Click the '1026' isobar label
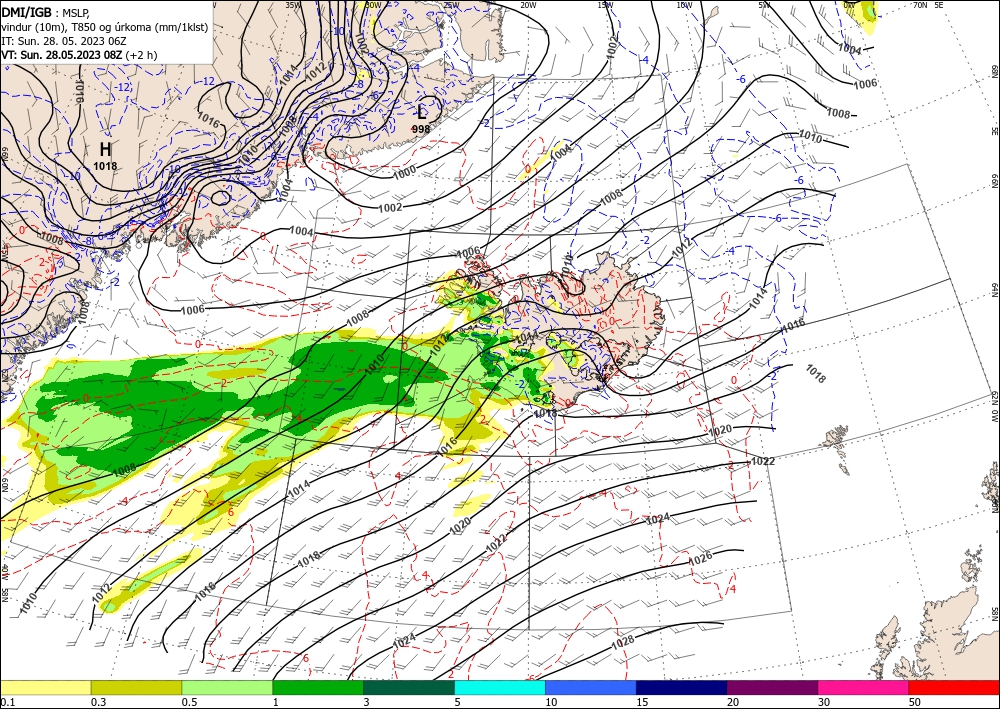This screenshot has height=709, width=1000. click(x=700, y=560)
